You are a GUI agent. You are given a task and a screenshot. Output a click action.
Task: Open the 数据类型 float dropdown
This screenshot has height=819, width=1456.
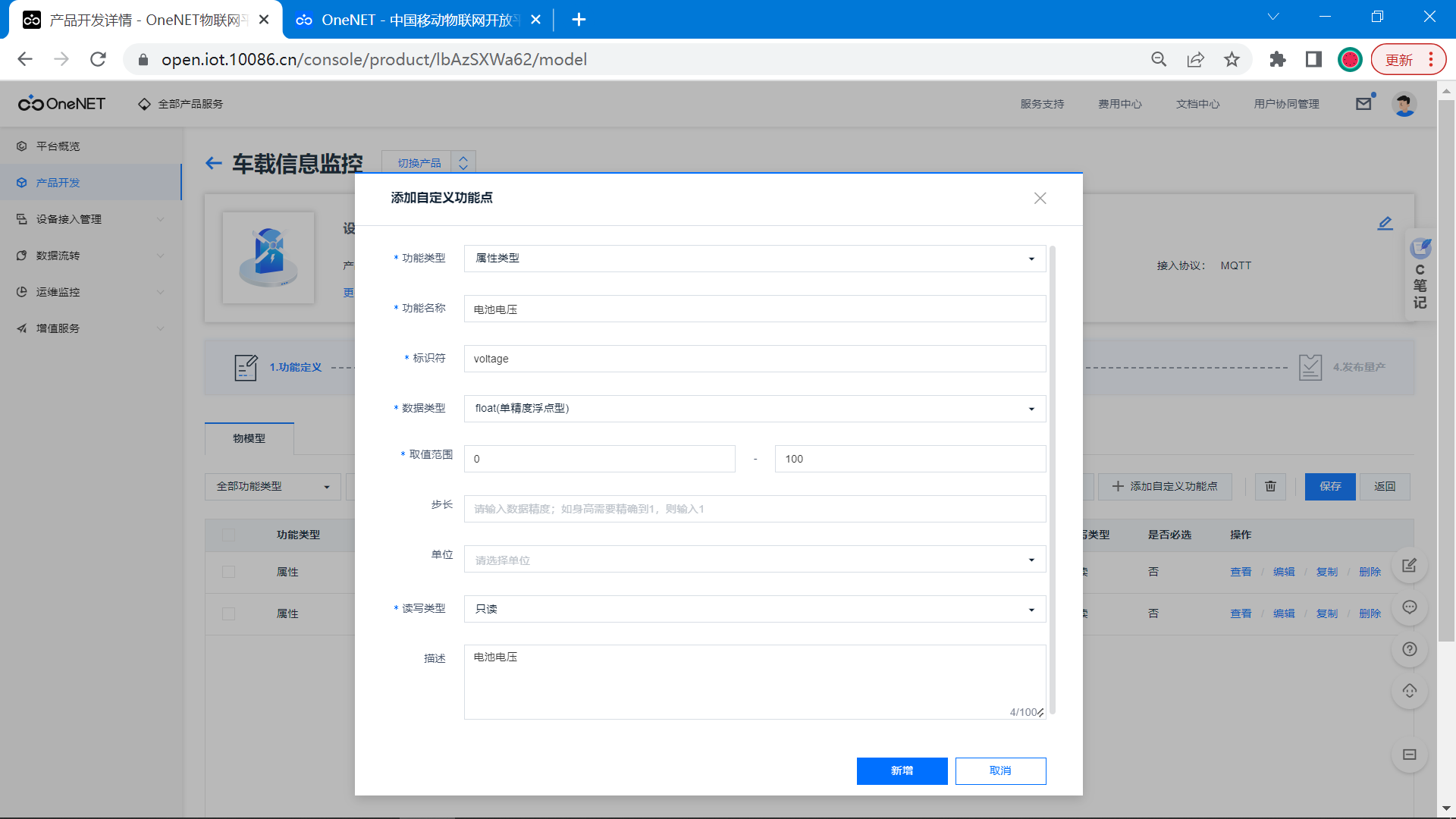(x=754, y=408)
